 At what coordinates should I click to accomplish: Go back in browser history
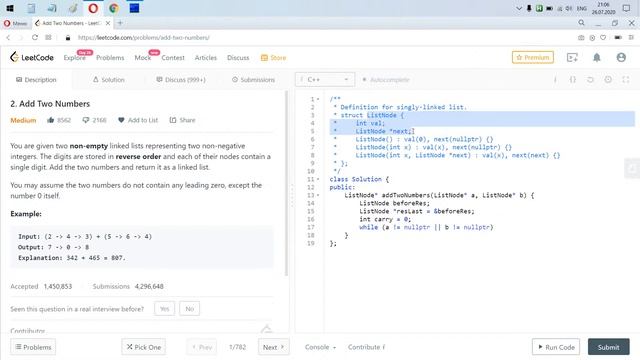pos(8,38)
